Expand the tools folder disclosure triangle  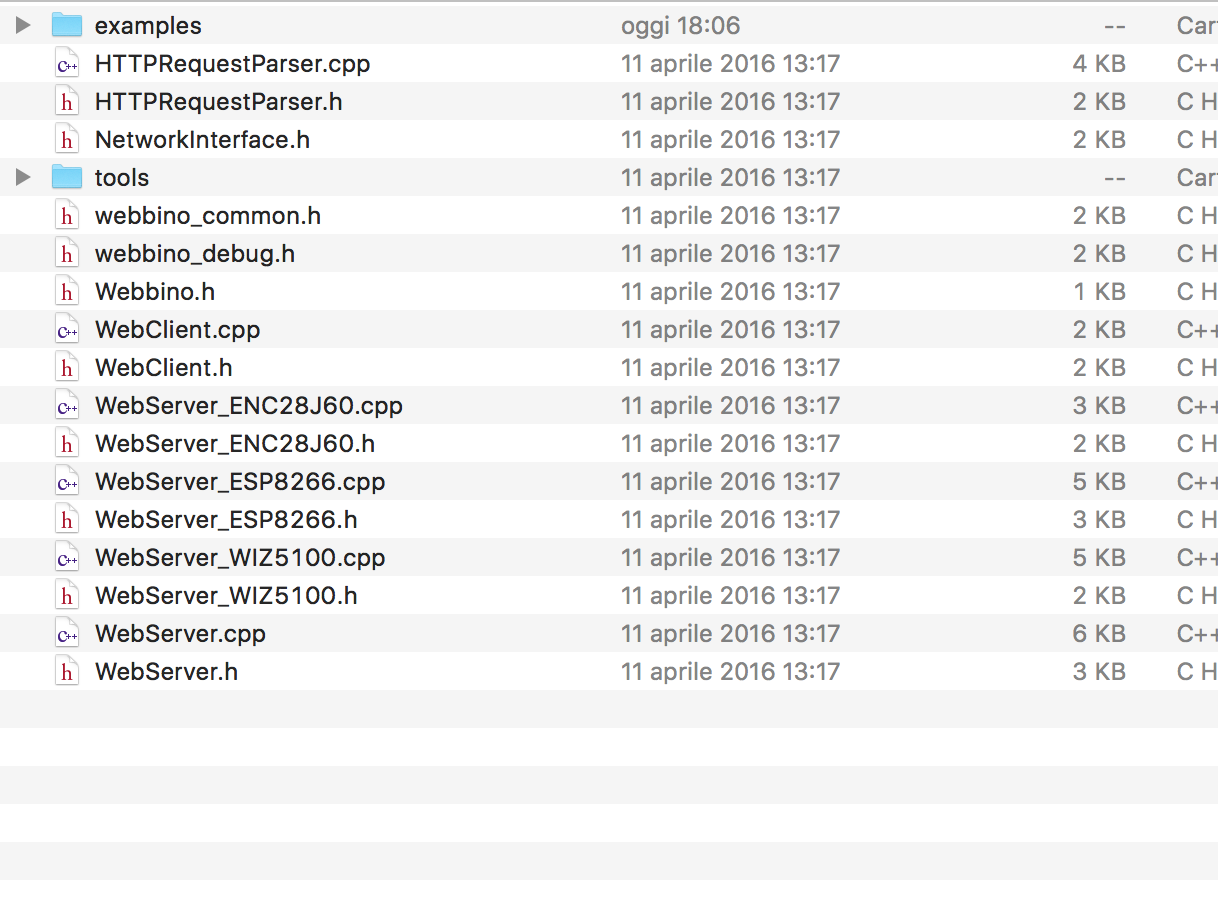point(23,177)
